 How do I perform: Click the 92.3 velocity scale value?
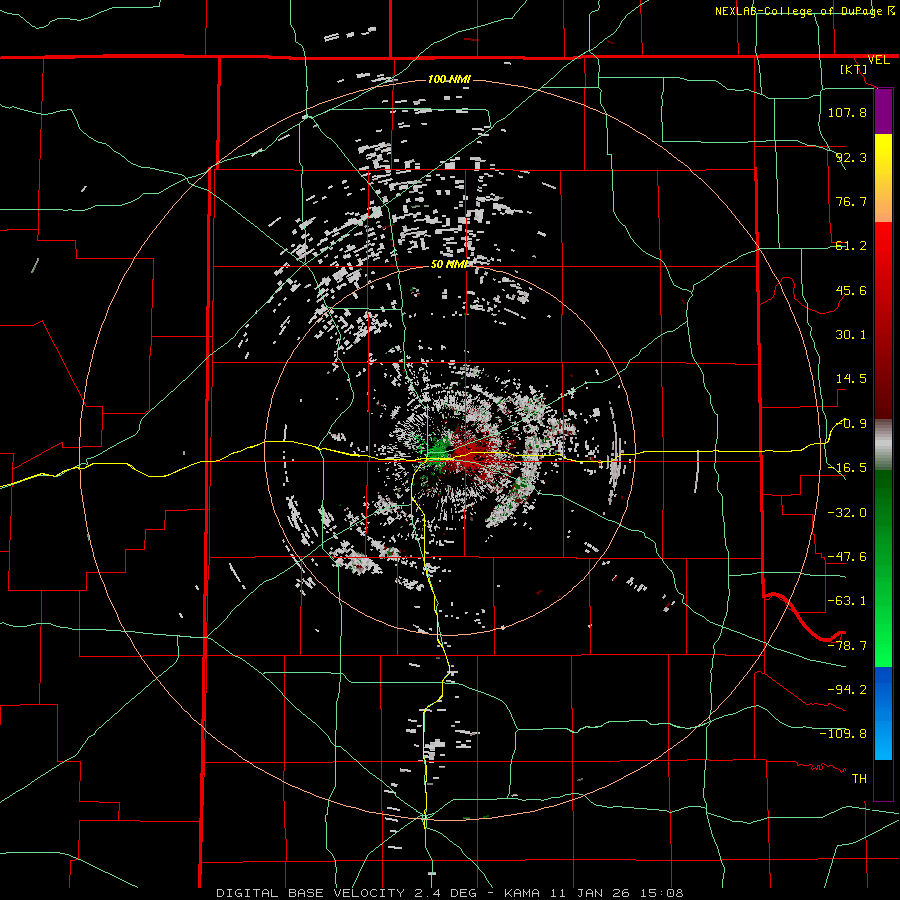851,157
